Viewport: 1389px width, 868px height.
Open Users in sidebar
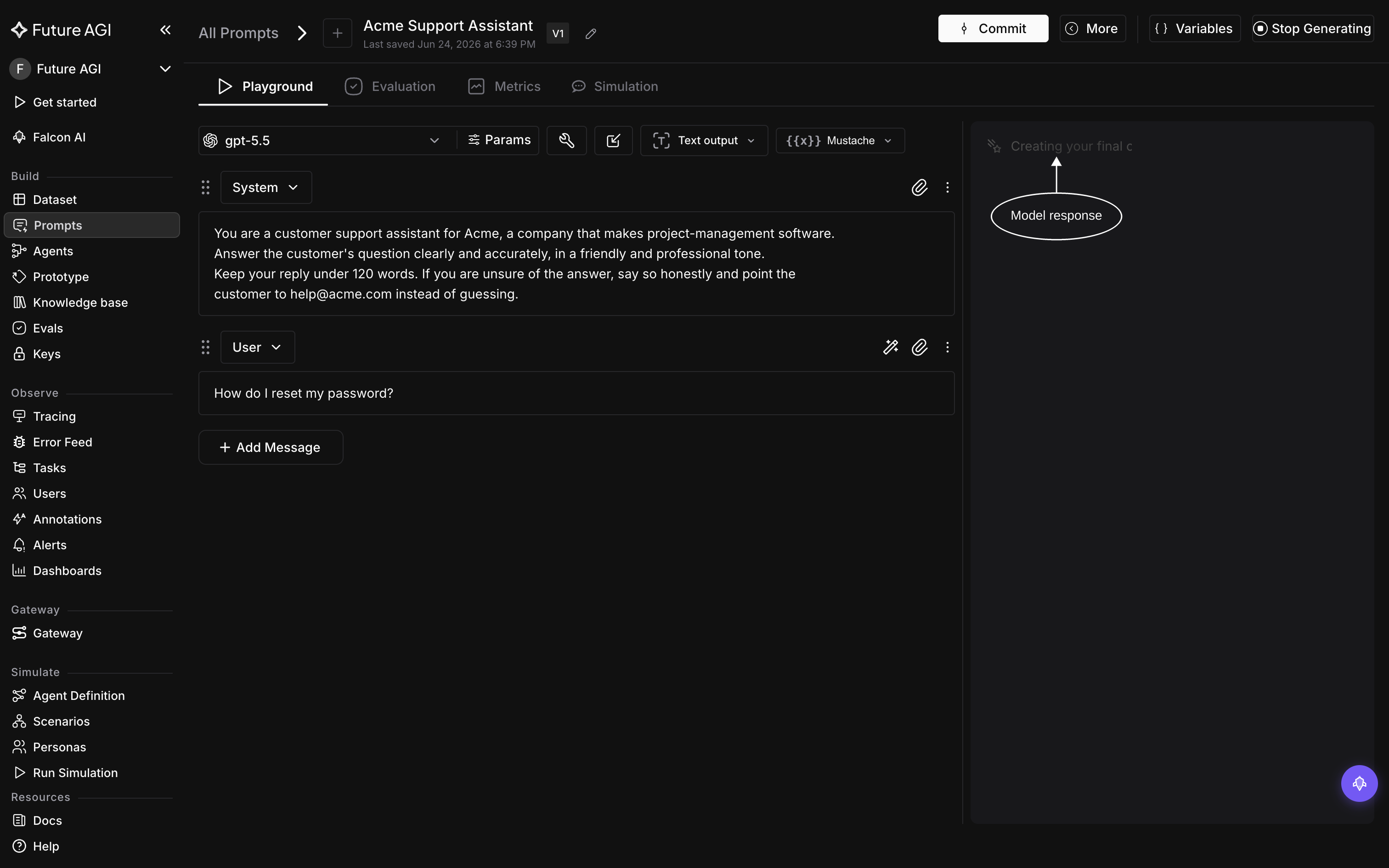point(92,494)
